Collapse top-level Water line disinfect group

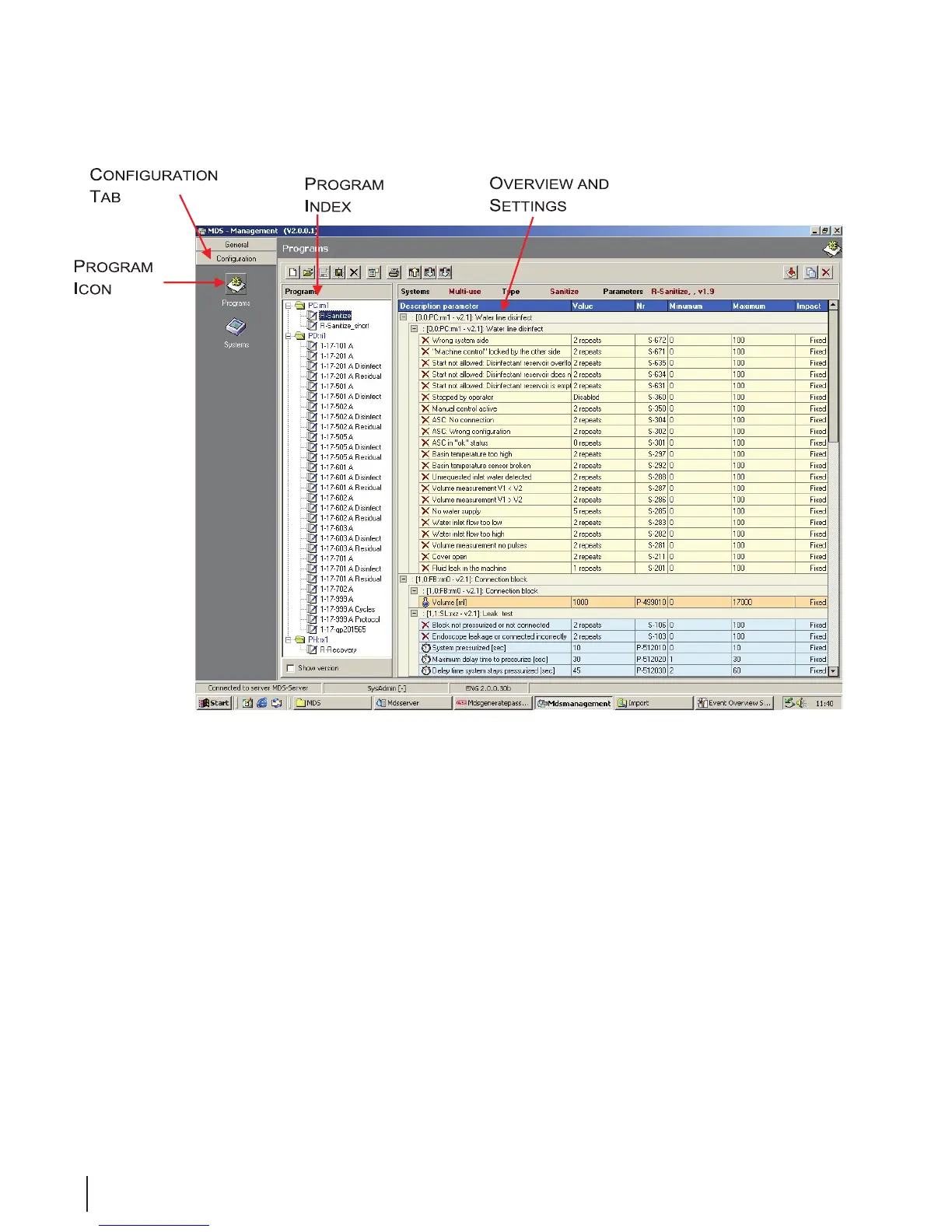pyautogui.click(x=403, y=317)
